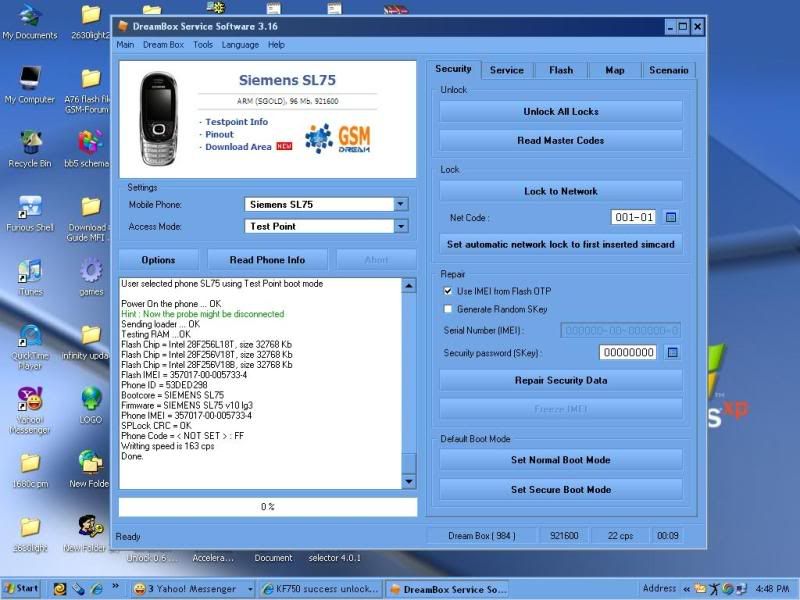Click Set Normal Boot Mode button
The width and height of the screenshot is (800, 600).
[561, 460]
